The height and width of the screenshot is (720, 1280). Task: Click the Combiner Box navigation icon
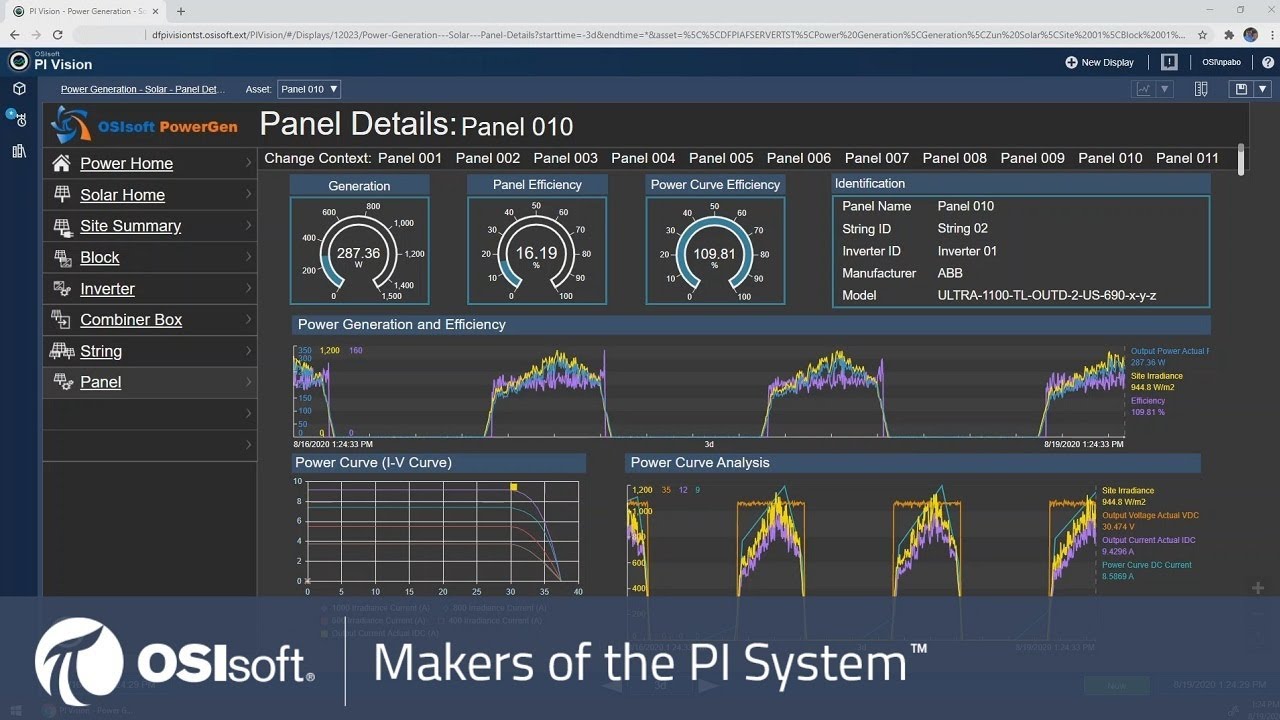[62, 320]
